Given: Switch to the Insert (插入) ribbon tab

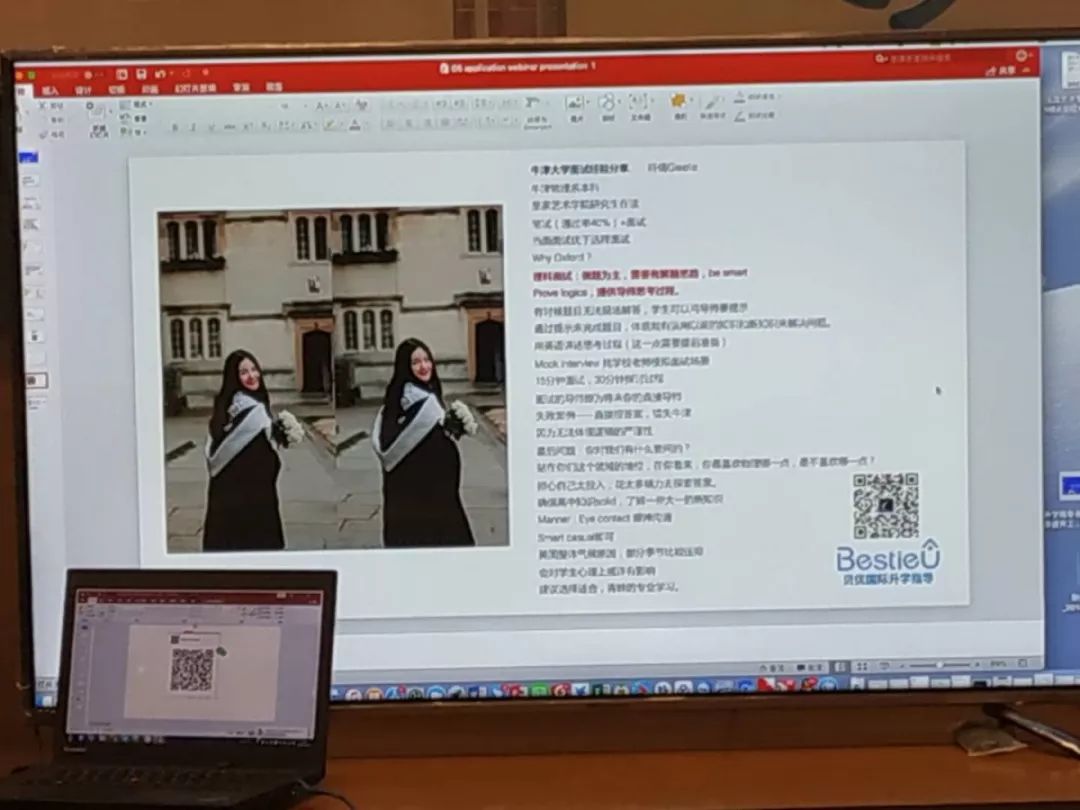Looking at the screenshot, I should point(50,90).
